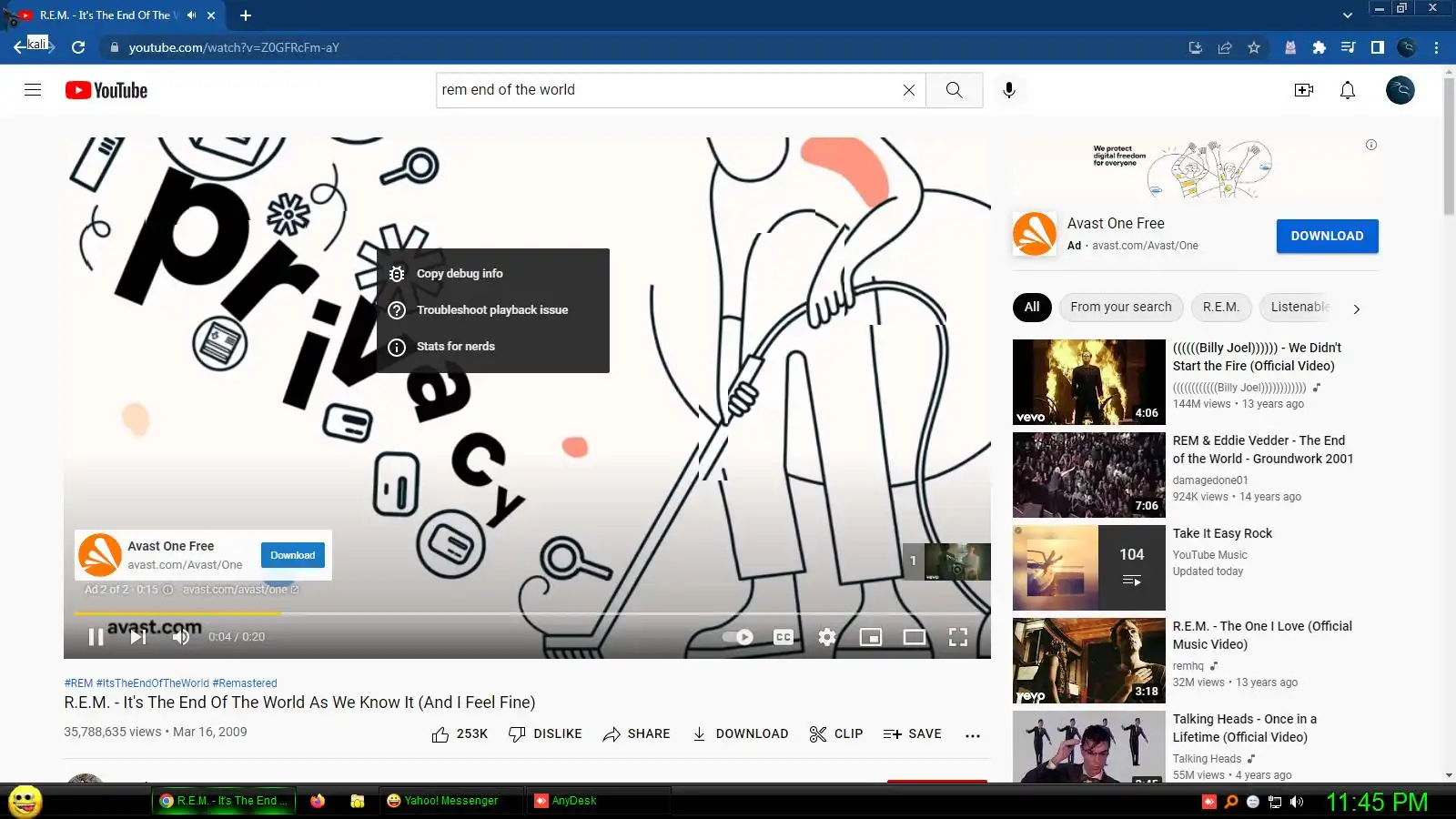This screenshot has height=819, width=1456.
Task: Click the #Remastered hashtag
Action: point(245,683)
